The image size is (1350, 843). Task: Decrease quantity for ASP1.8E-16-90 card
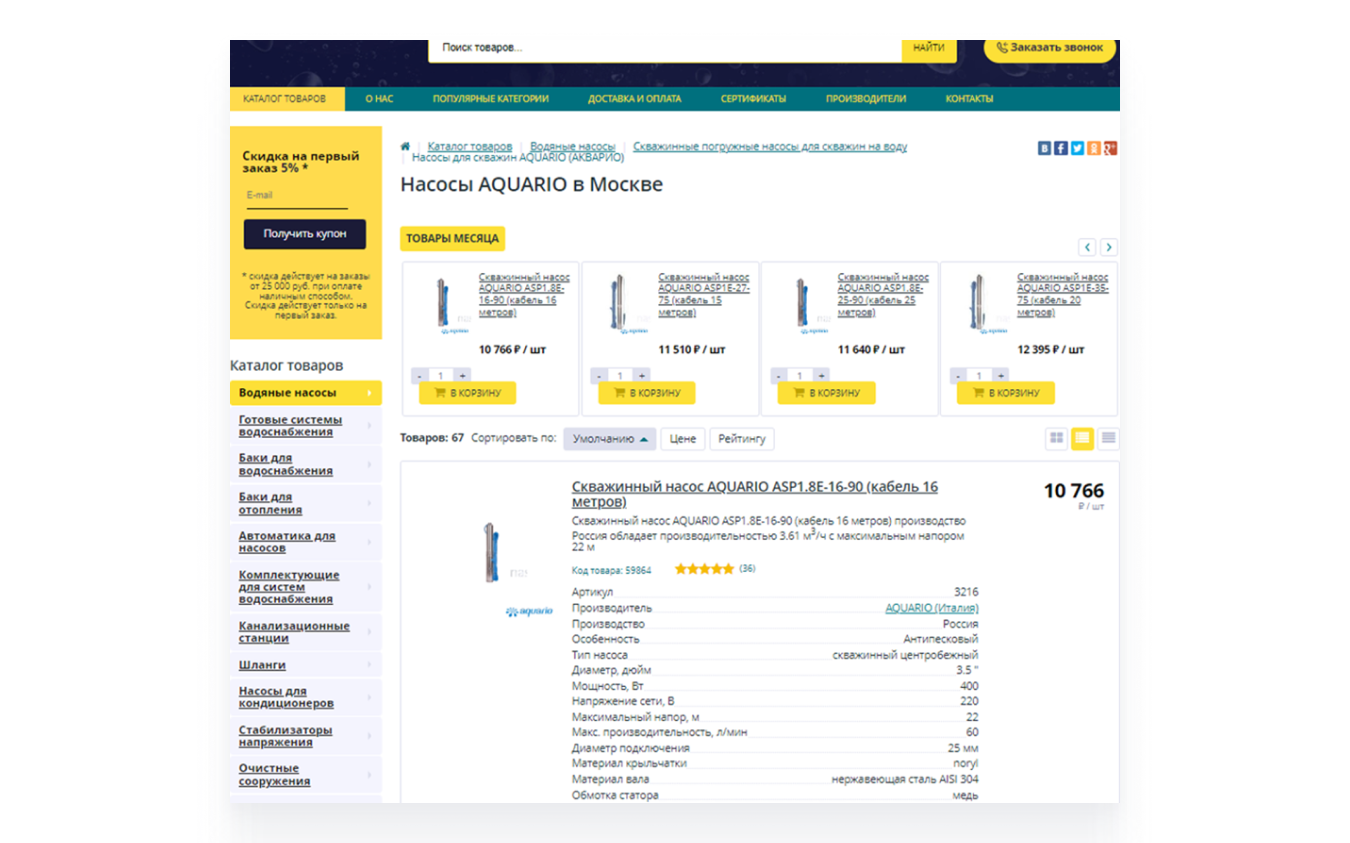[419, 376]
